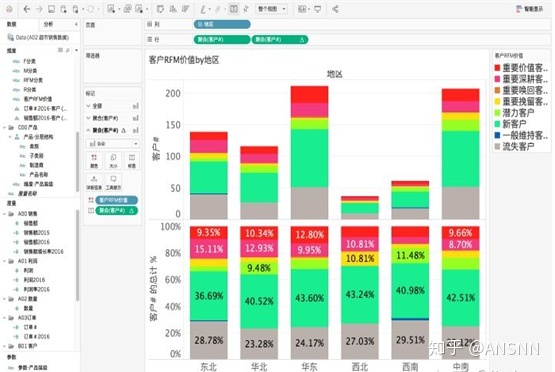The height and width of the screenshot is (372, 555).
Task: Click the pink 重要深耕客 legend swatch
Action: point(497,79)
